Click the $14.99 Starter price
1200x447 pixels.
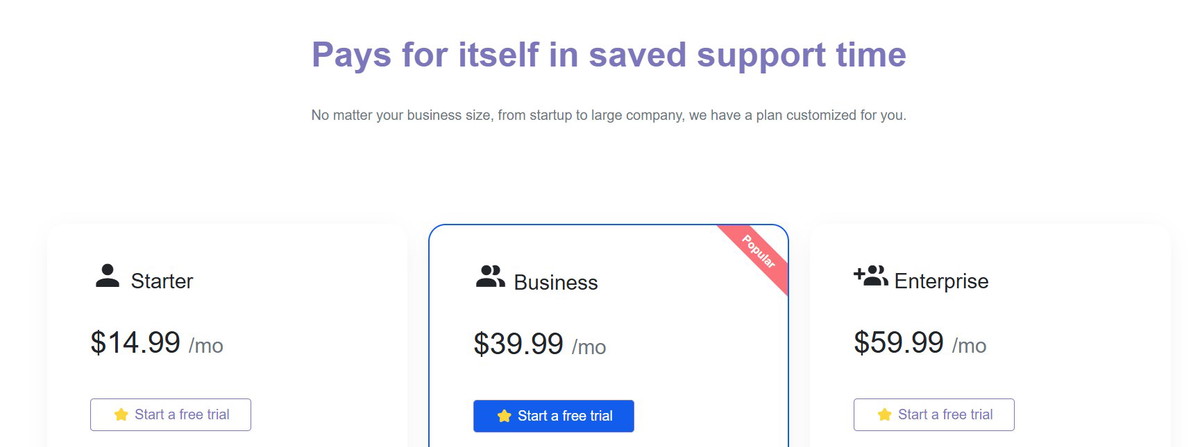[x=135, y=343]
